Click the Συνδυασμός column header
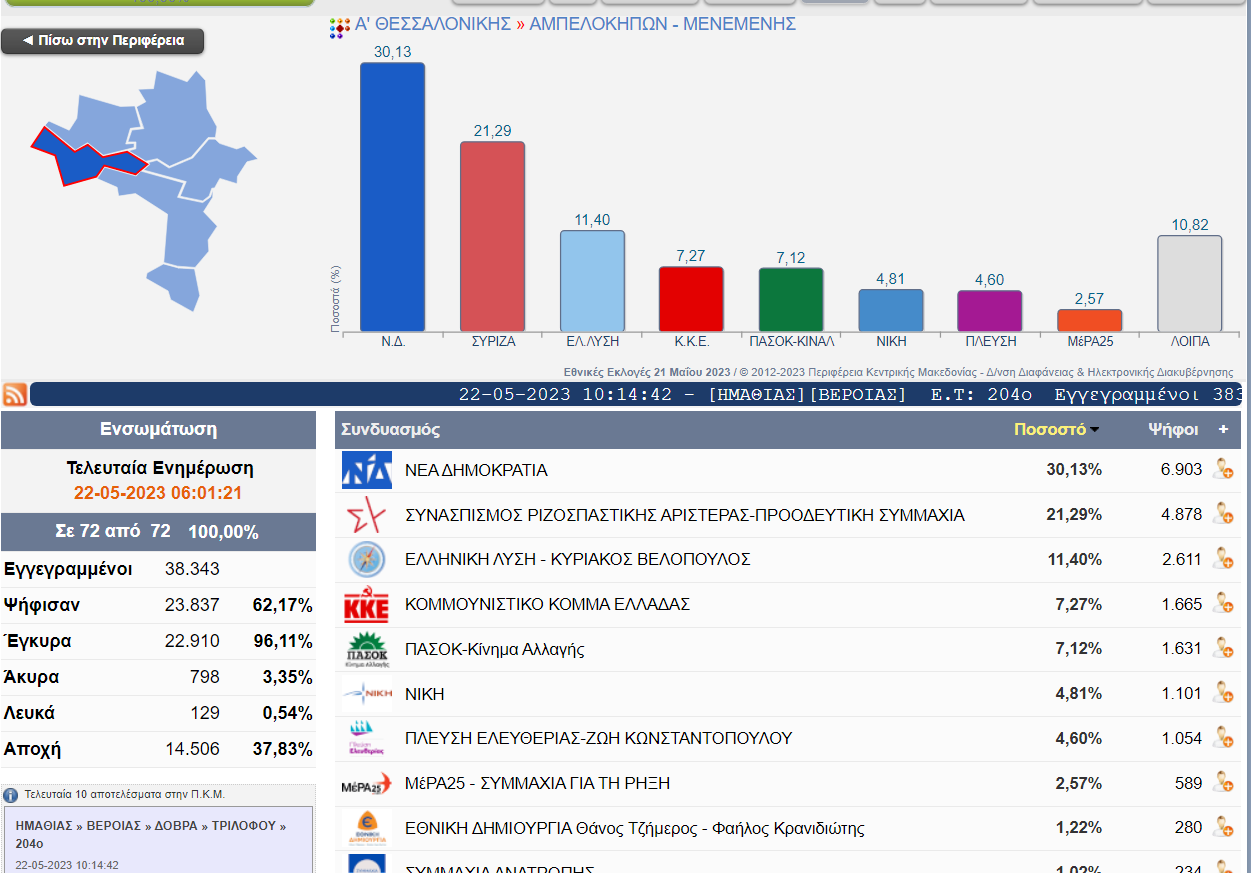 tap(391, 429)
